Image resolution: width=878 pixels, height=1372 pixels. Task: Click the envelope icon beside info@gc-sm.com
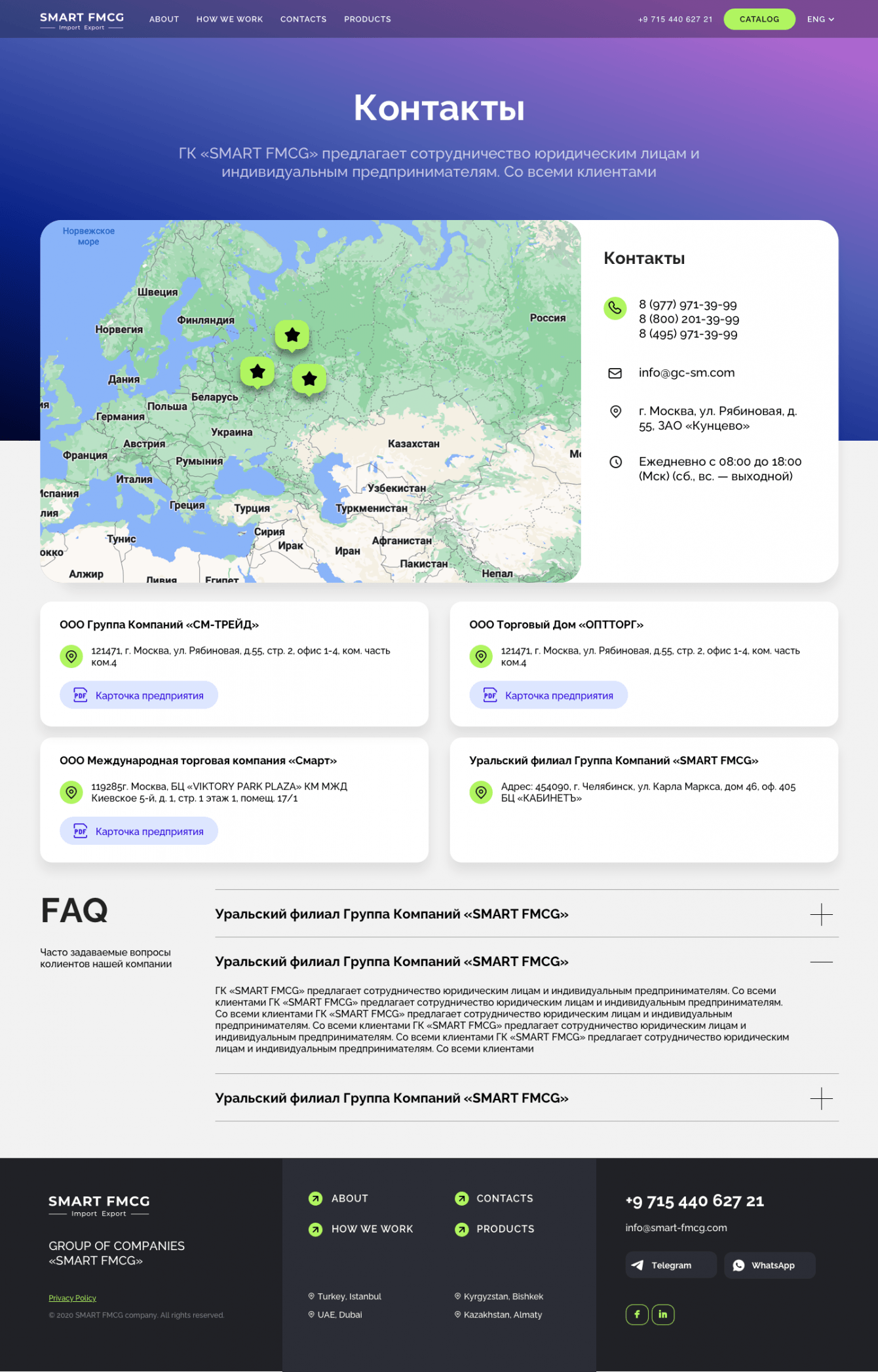[x=615, y=373]
